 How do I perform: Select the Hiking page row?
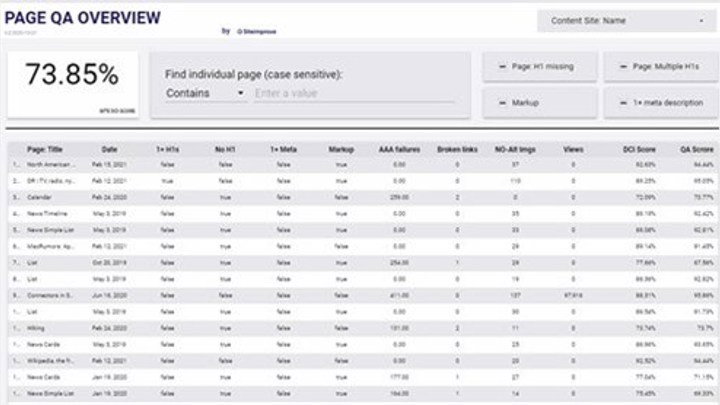tap(38, 326)
